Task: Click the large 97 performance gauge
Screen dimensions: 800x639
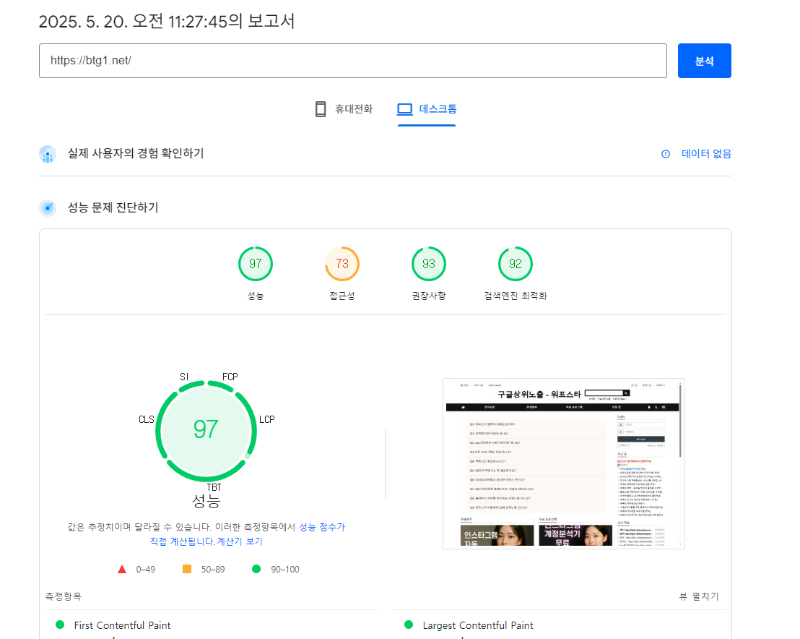Action: point(206,430)
